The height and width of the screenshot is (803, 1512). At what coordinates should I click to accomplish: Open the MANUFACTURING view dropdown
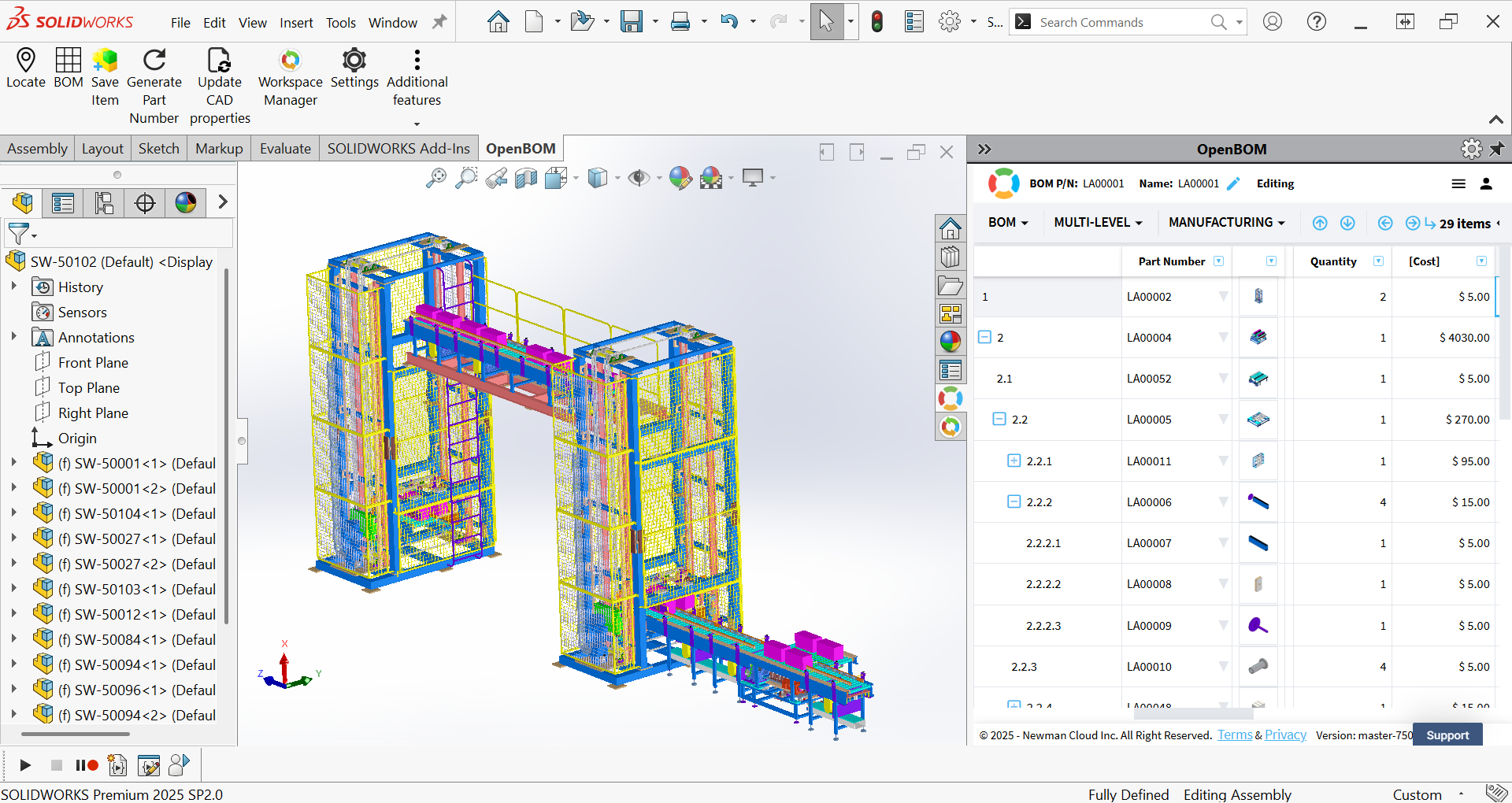click(1226, 223)
